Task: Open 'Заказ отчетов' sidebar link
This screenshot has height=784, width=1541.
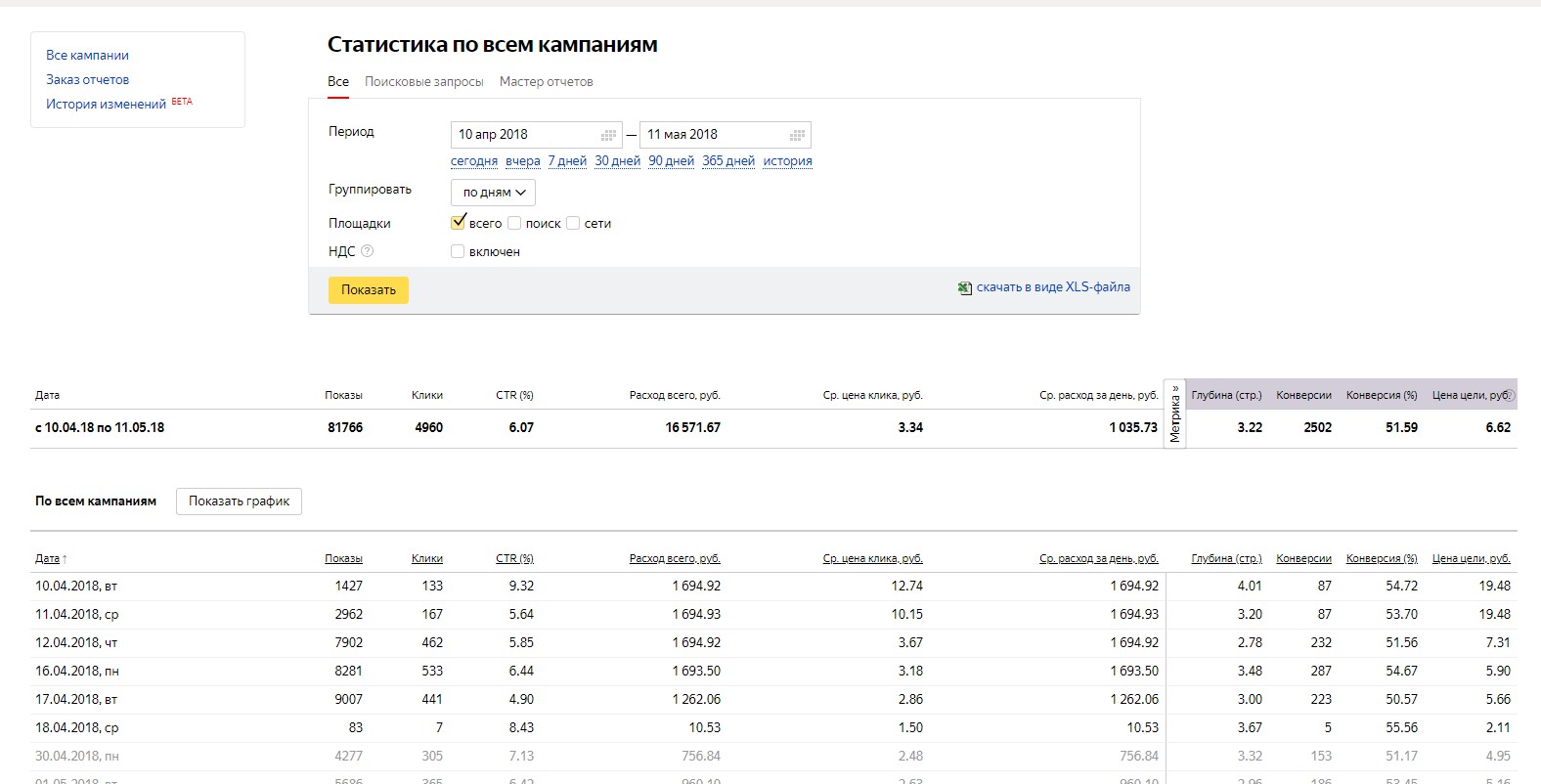Action: [87, 79]
